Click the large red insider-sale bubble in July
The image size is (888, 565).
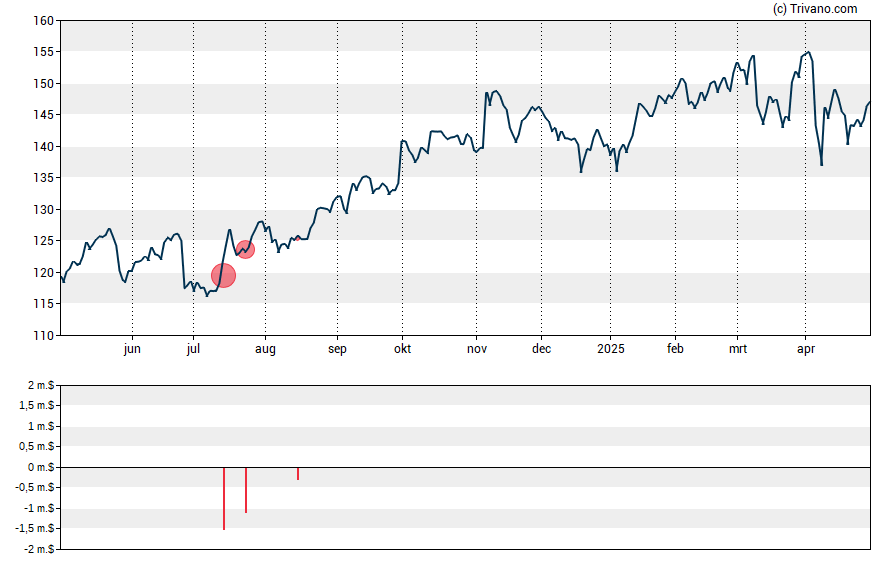(x=224, y=276)
